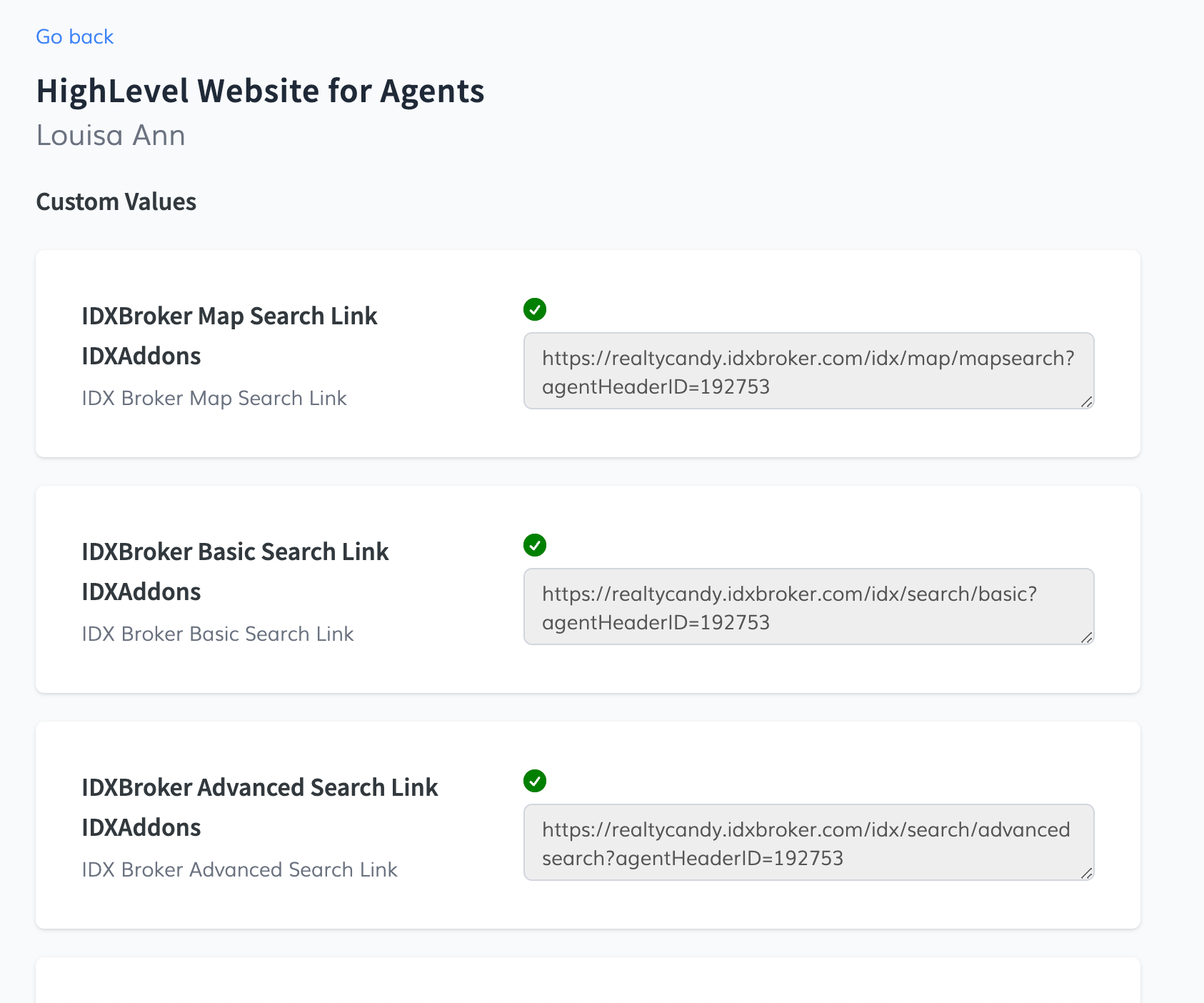Click IDXAddons label under Basic Search heading
Image resolution: width=1204 pixels, height=1003 pixels.
pyautogui.click(x=141, y=592)
